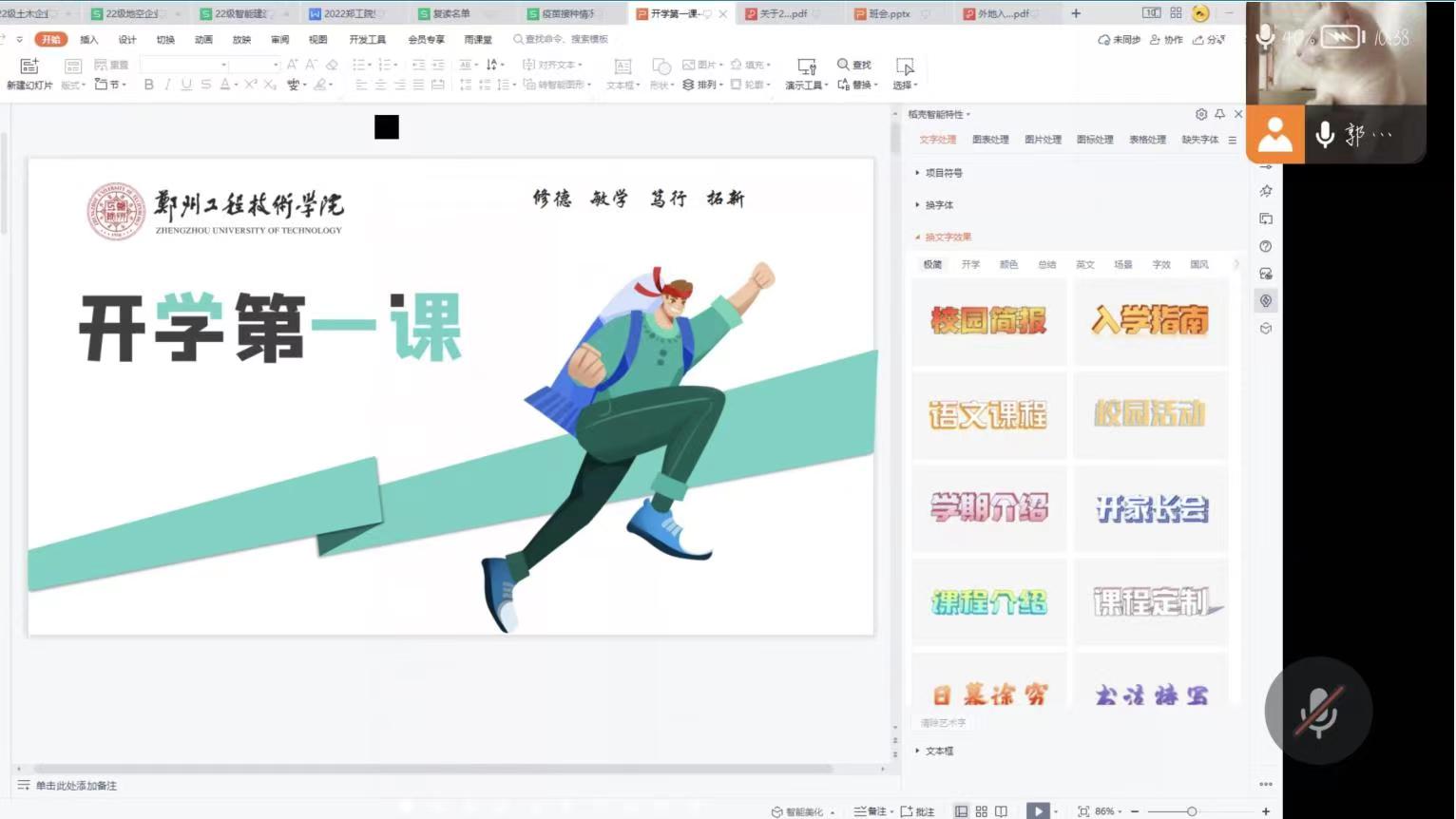Unmute the microphone in the meeting overlay

pyautogui.click(x=1318, y=711)
